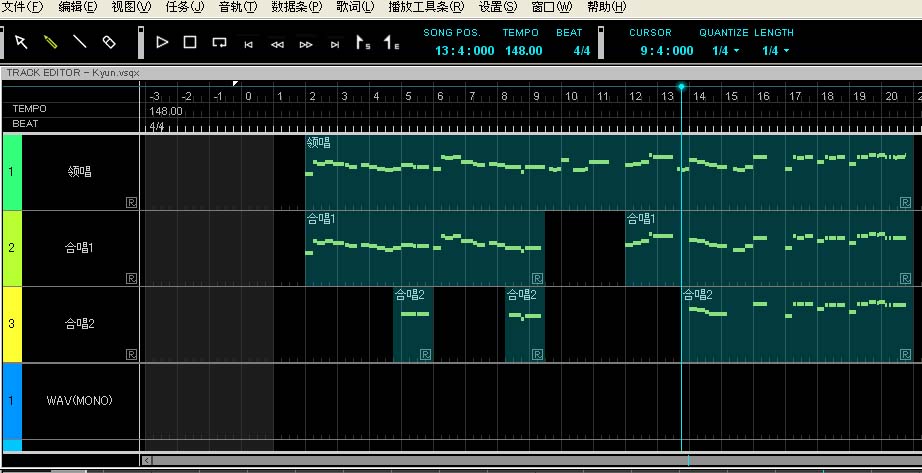Open the 文件(F) menu
This screenshot has width=922, height=473.
(24, 7)
